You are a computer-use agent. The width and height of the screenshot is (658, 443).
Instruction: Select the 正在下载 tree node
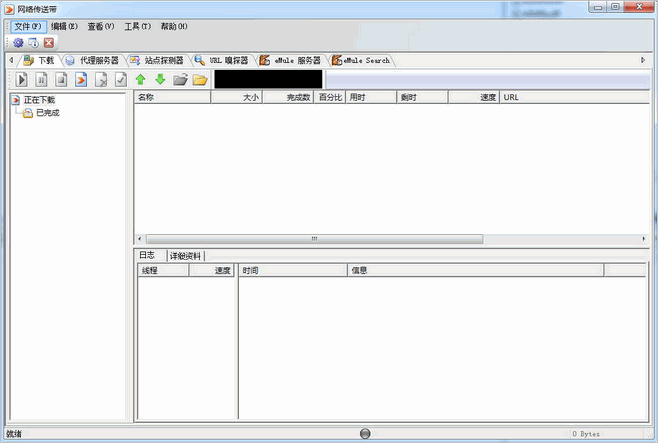39,100
